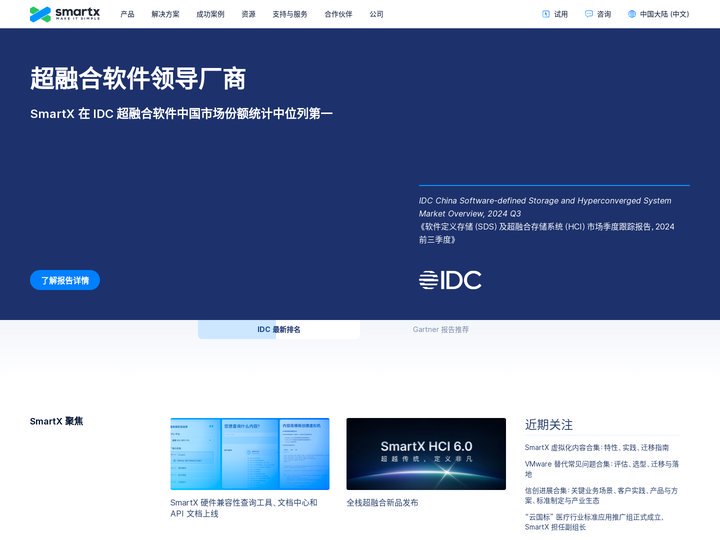Screen dimensions: 720x540
Task: Open the "云国标" 医疗行业标准 news link
Action: (x=594, y=522)
